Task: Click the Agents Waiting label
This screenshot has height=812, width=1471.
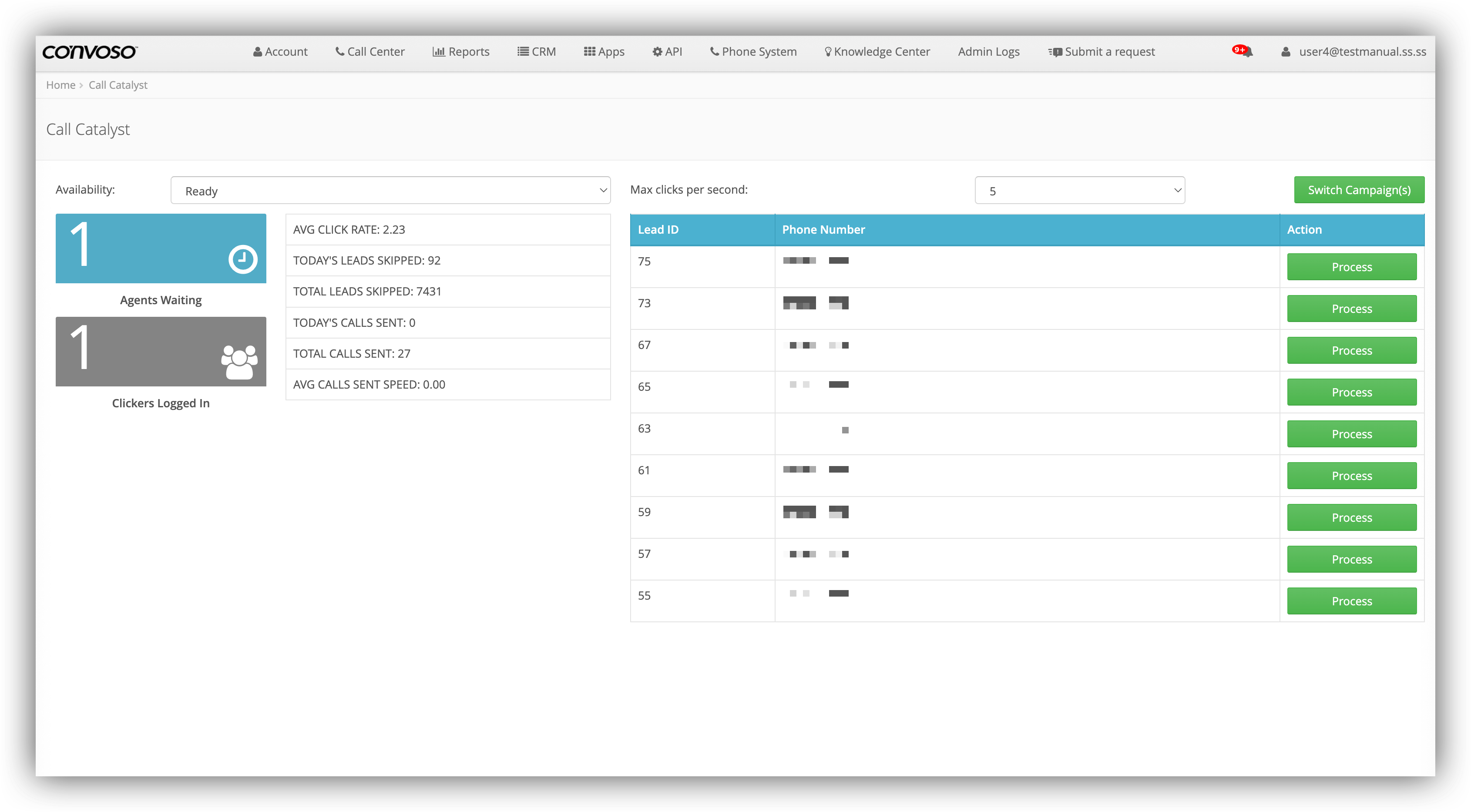Action: (161, 300)
